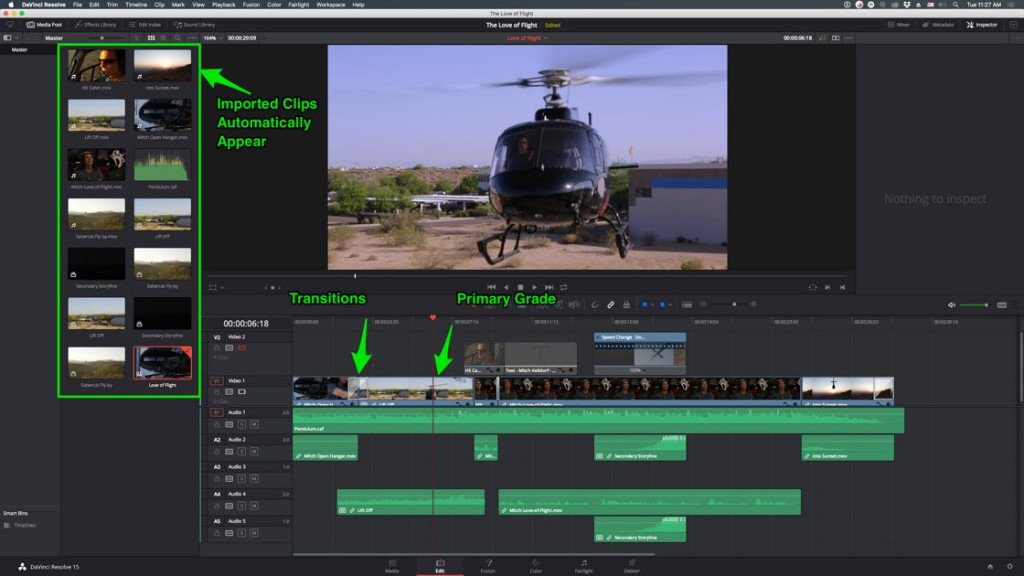The height and width of the screenshot is (576, 1024).
Task: Open the Love of Flight timeline name dropdown
Action: pyautogui.click(x=528, y=38)
